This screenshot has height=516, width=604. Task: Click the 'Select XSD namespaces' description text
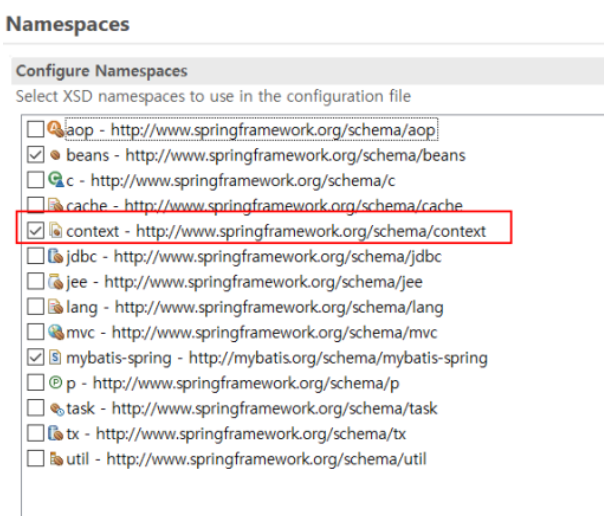(213, 96)
